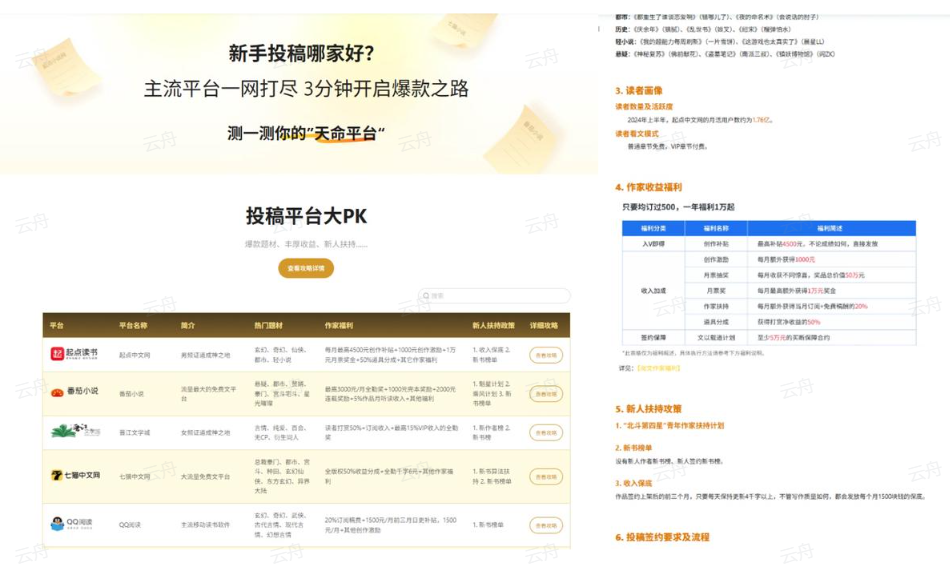Click the 签约保障 table cell

point(653,338)
